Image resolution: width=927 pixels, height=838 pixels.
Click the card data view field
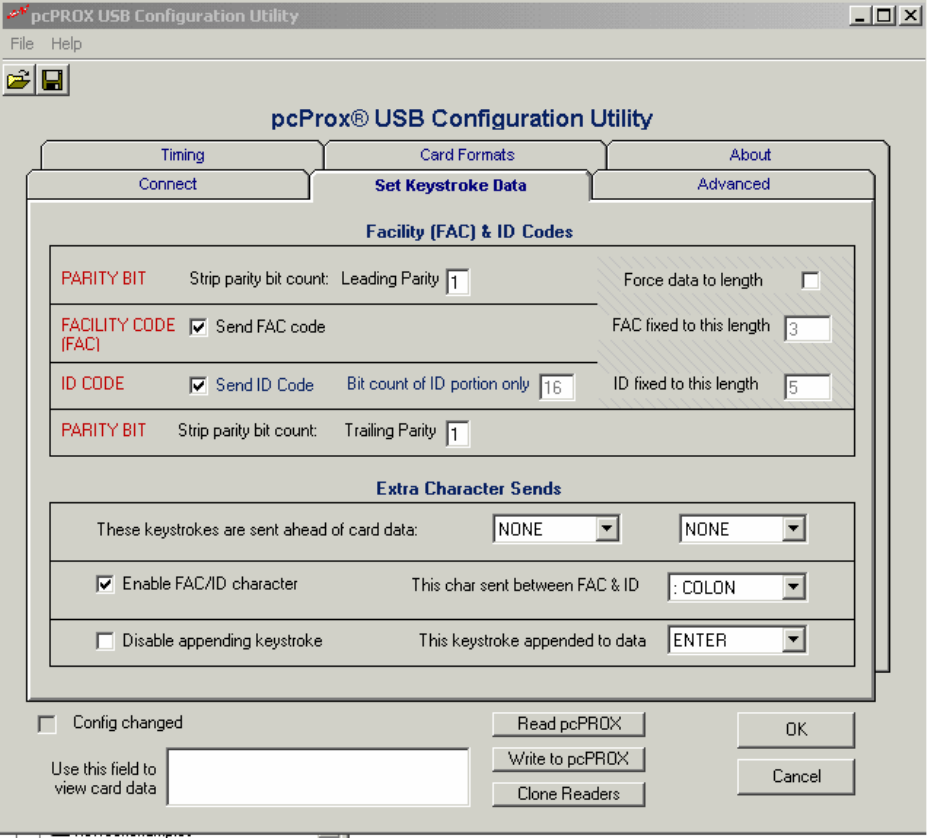319,777
